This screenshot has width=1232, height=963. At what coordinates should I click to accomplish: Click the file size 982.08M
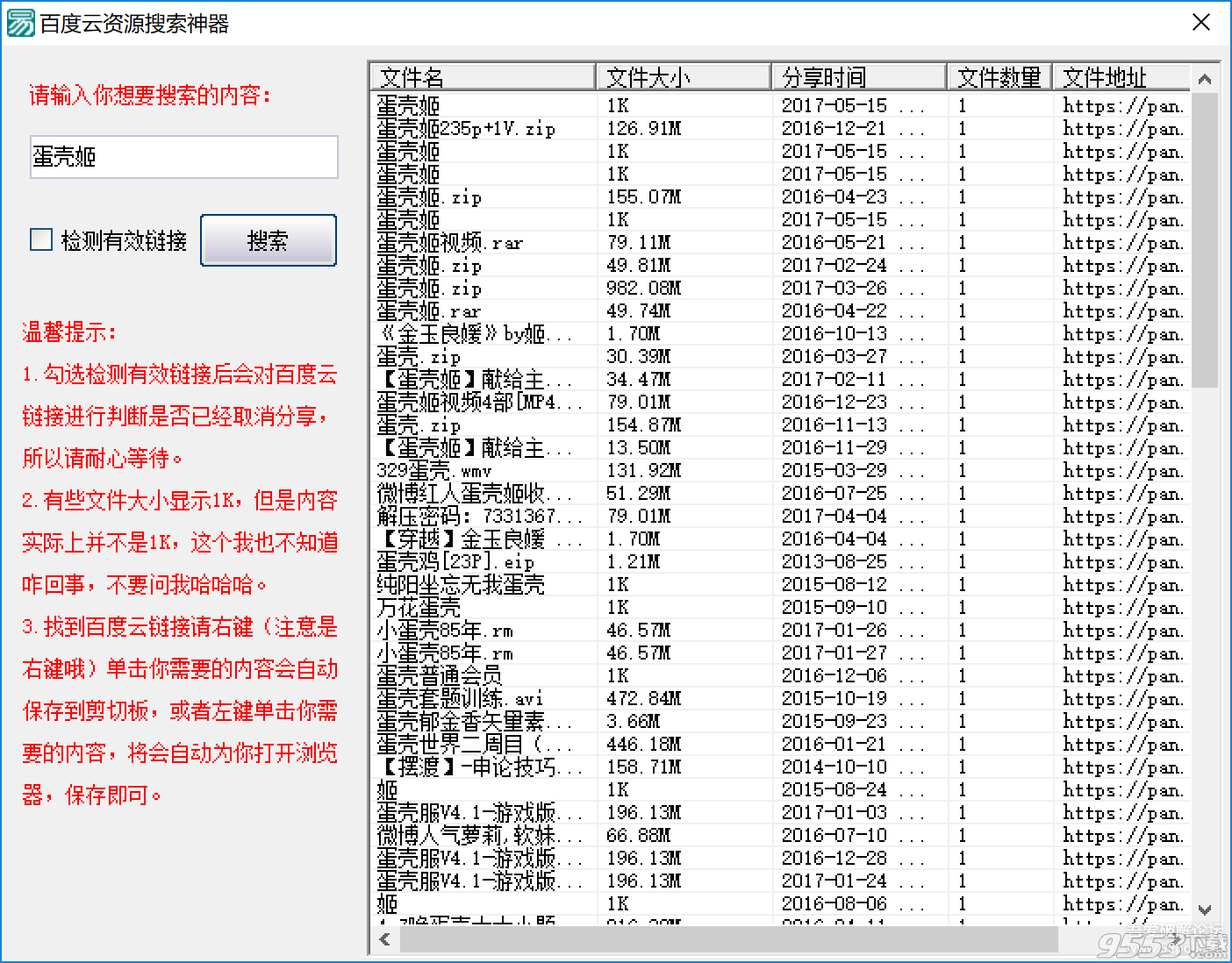(x=643, y=289)
